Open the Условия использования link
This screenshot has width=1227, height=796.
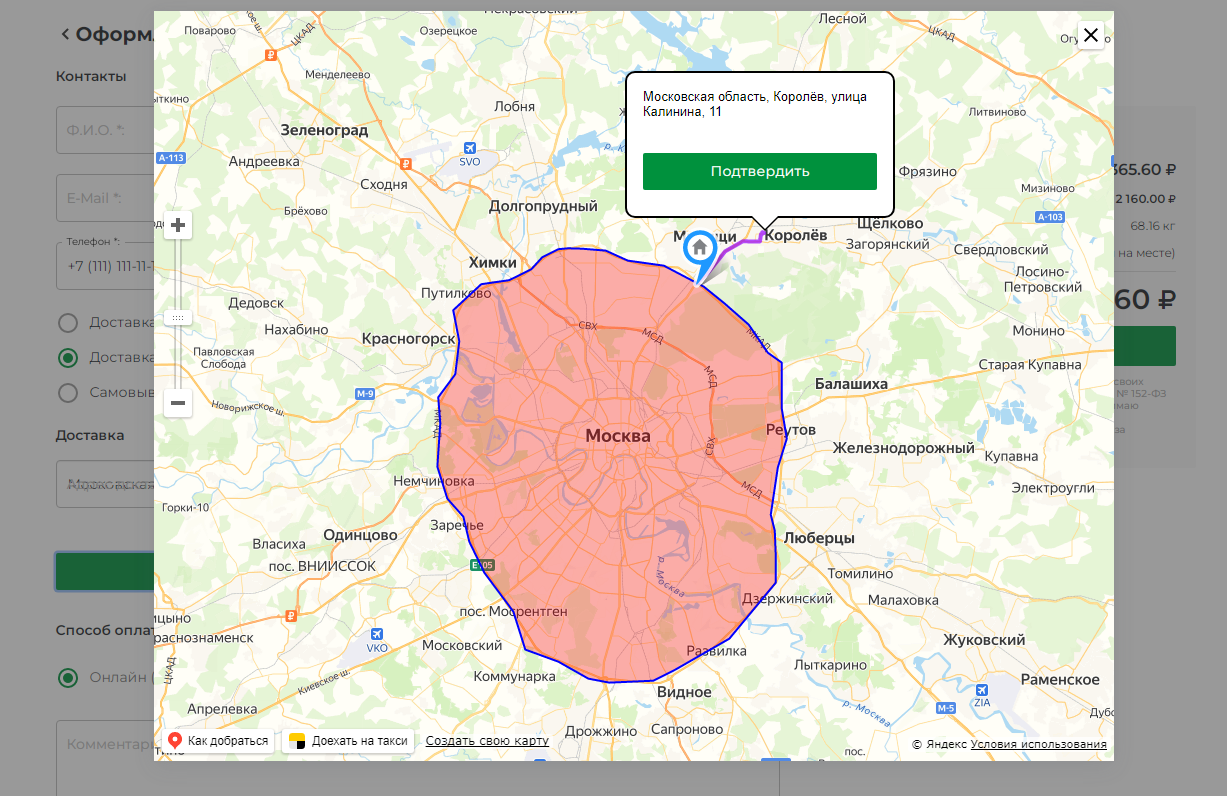point(1038,744)
